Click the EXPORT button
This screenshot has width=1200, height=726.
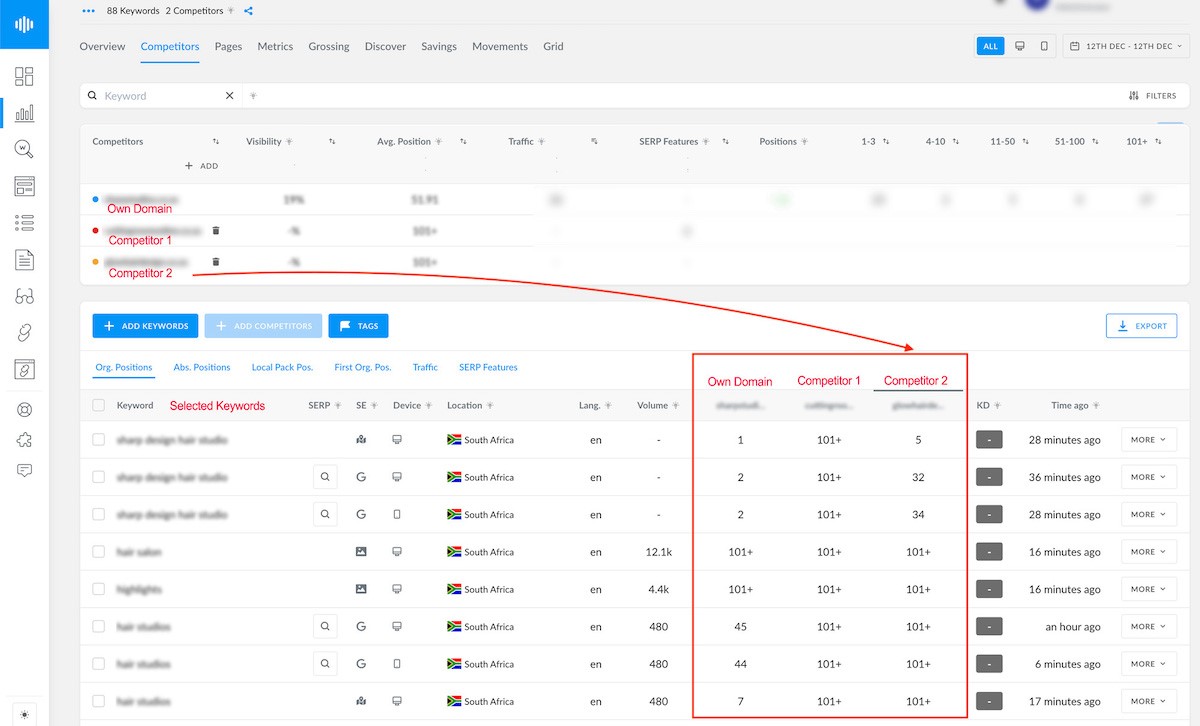point(1141,326)
